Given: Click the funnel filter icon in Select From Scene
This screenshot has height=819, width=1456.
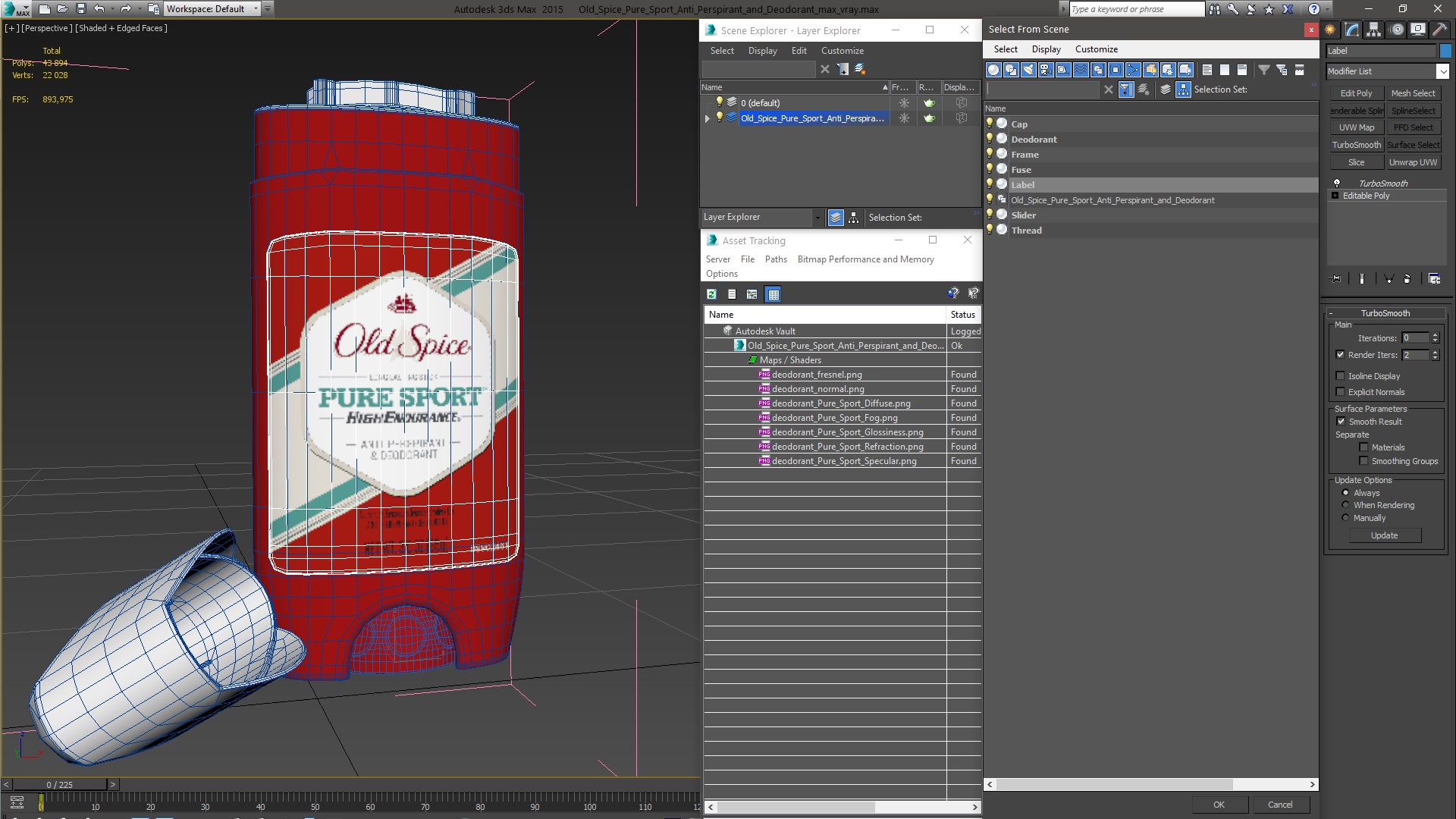Looking at the screenshot, I should [1264, 70].
